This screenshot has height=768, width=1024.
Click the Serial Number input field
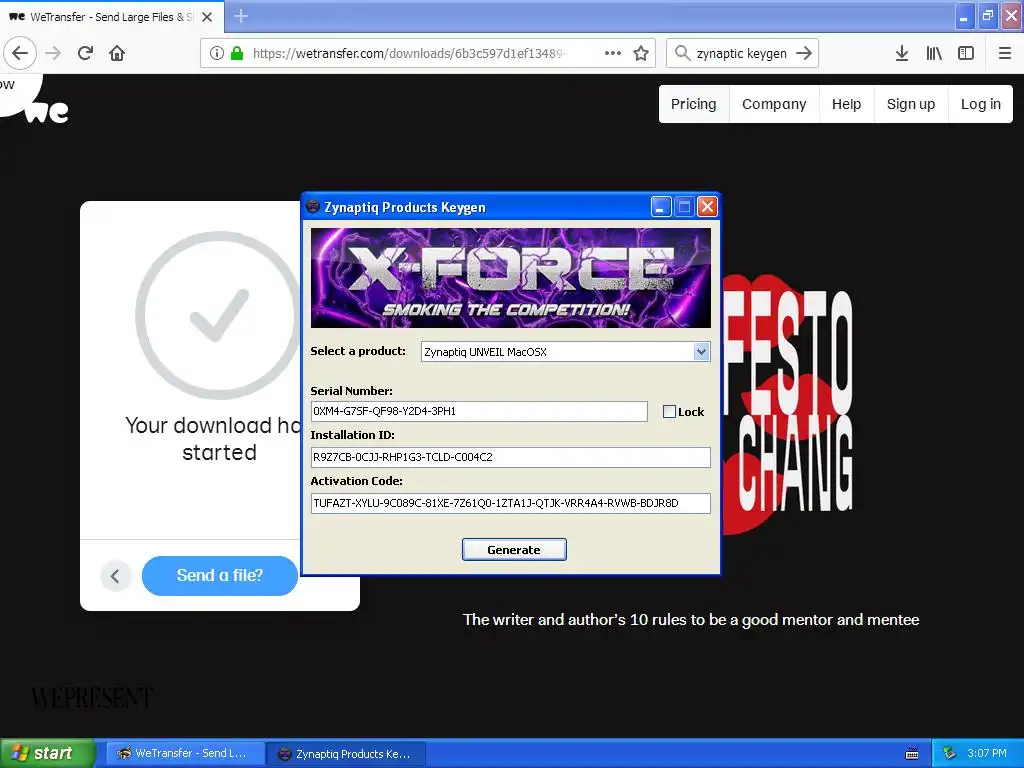[479, 411]
